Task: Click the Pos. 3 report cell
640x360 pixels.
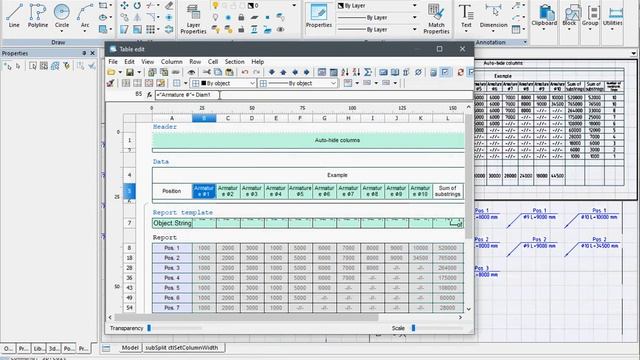Action: coord(172,268)
